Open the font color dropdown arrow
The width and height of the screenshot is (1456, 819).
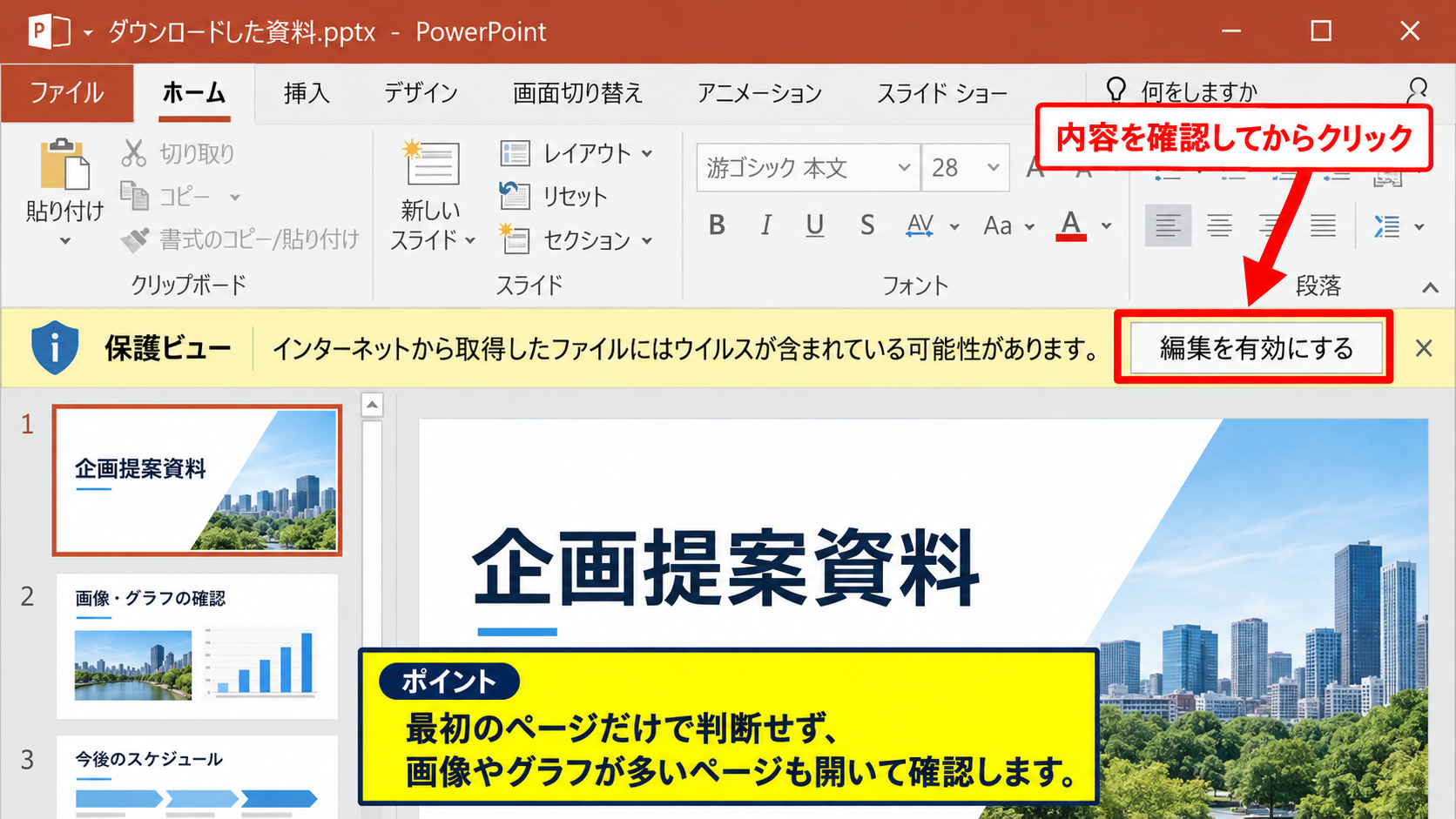(1106, 226)
